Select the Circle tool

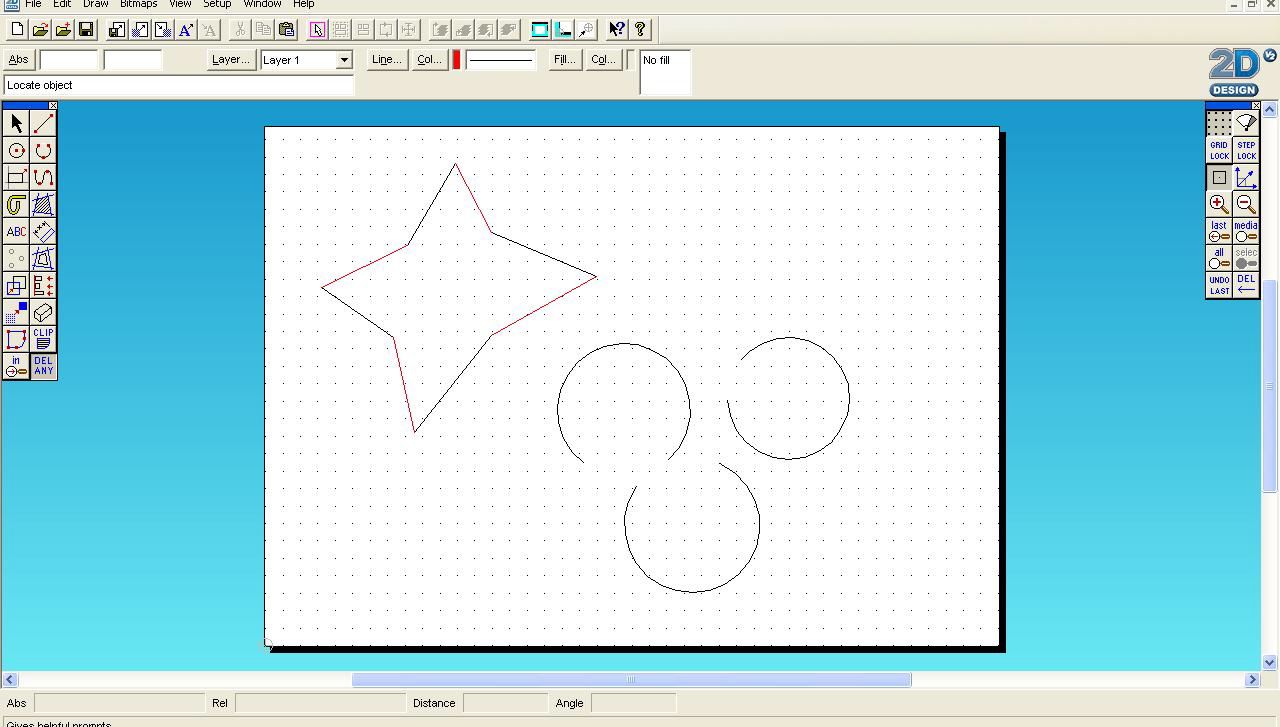[x=15, y=150]
